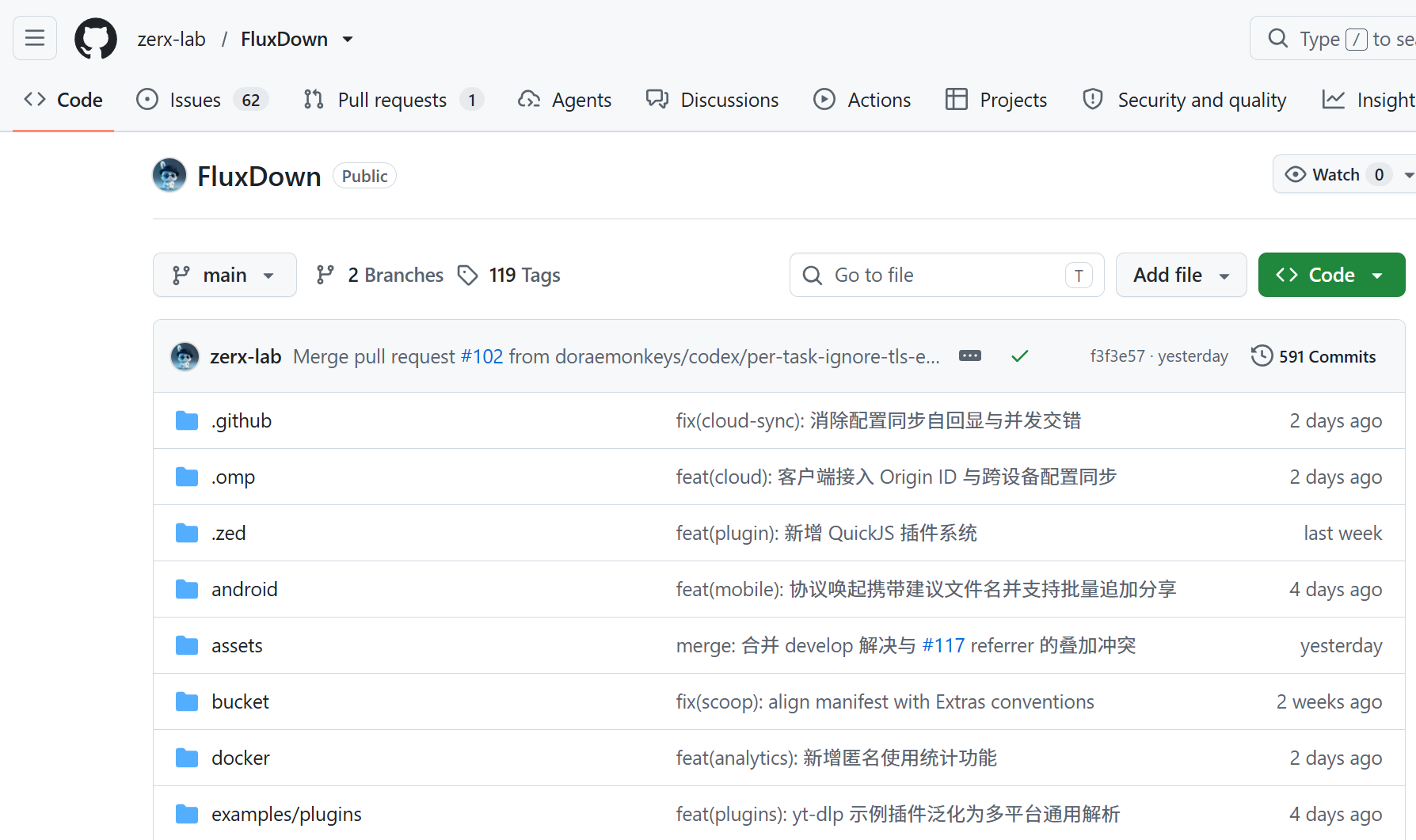Open the android folder icon
1416x840 pixels.
[x=187, y=589]
